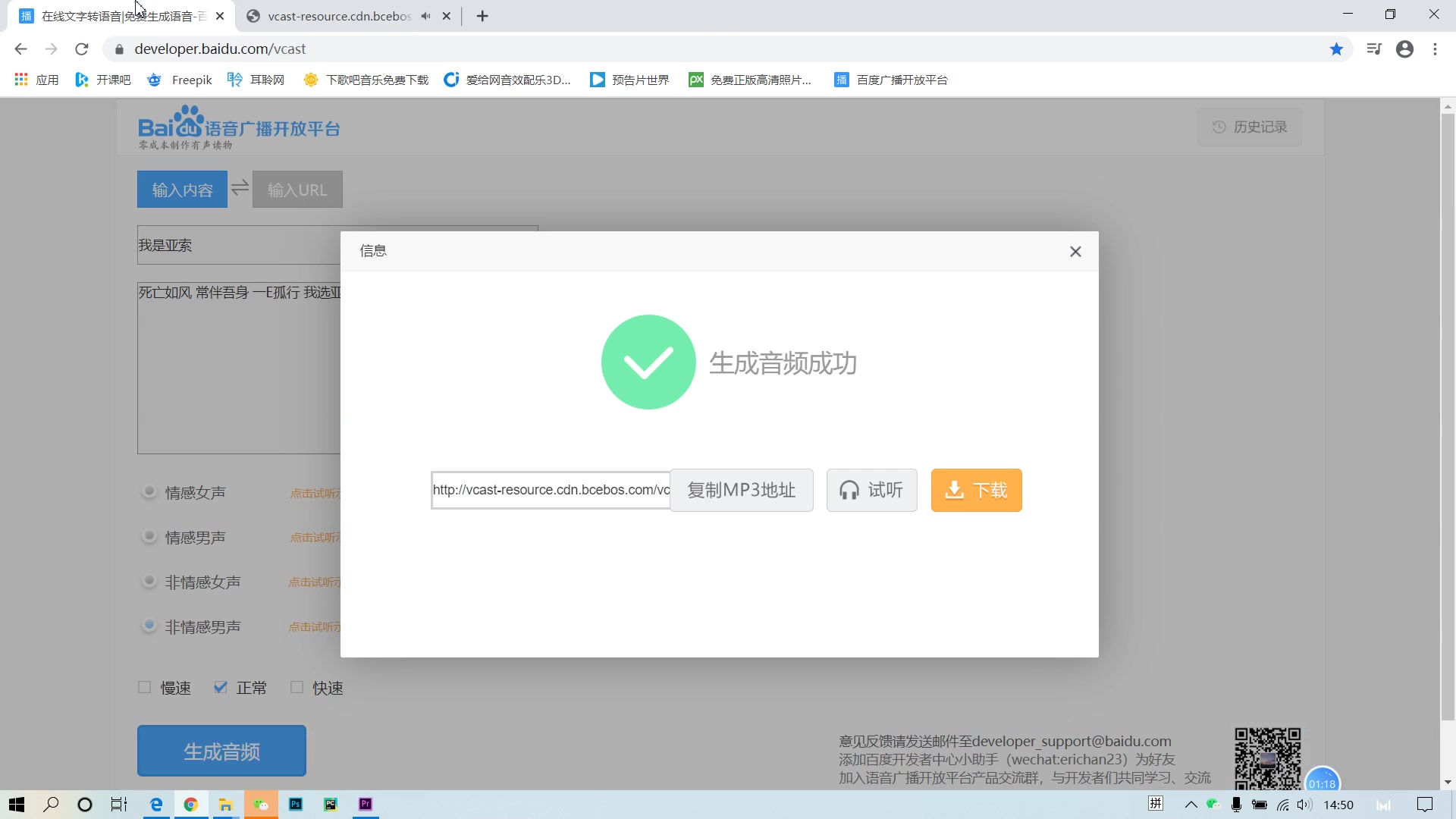Click the title field containing 我是亚索
Viewport: 1456px width, 819px height.
coord(239,245)
